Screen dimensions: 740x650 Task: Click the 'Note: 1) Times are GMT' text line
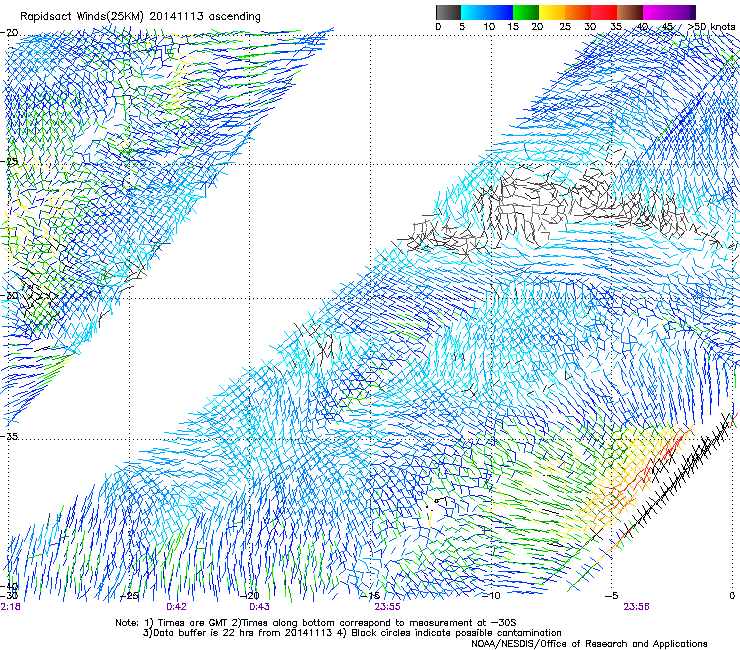click(315, 623)
